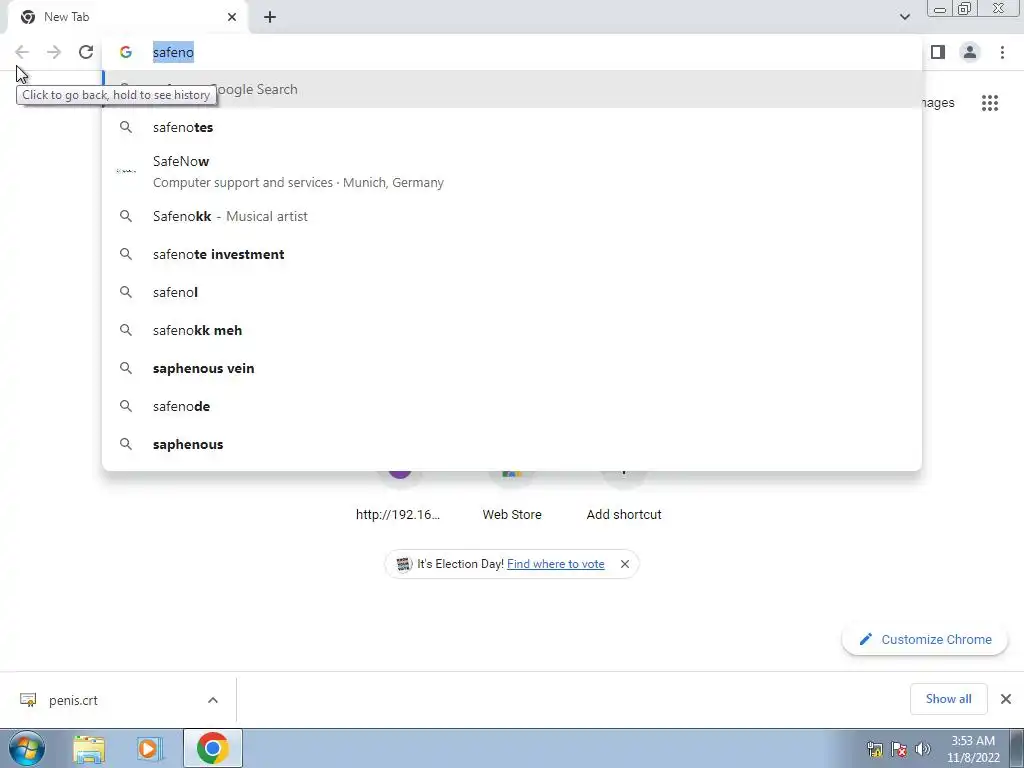Choose the safenote investment suggestion
The width and height of the screenshot is (1024, 768).
point(512,254)
